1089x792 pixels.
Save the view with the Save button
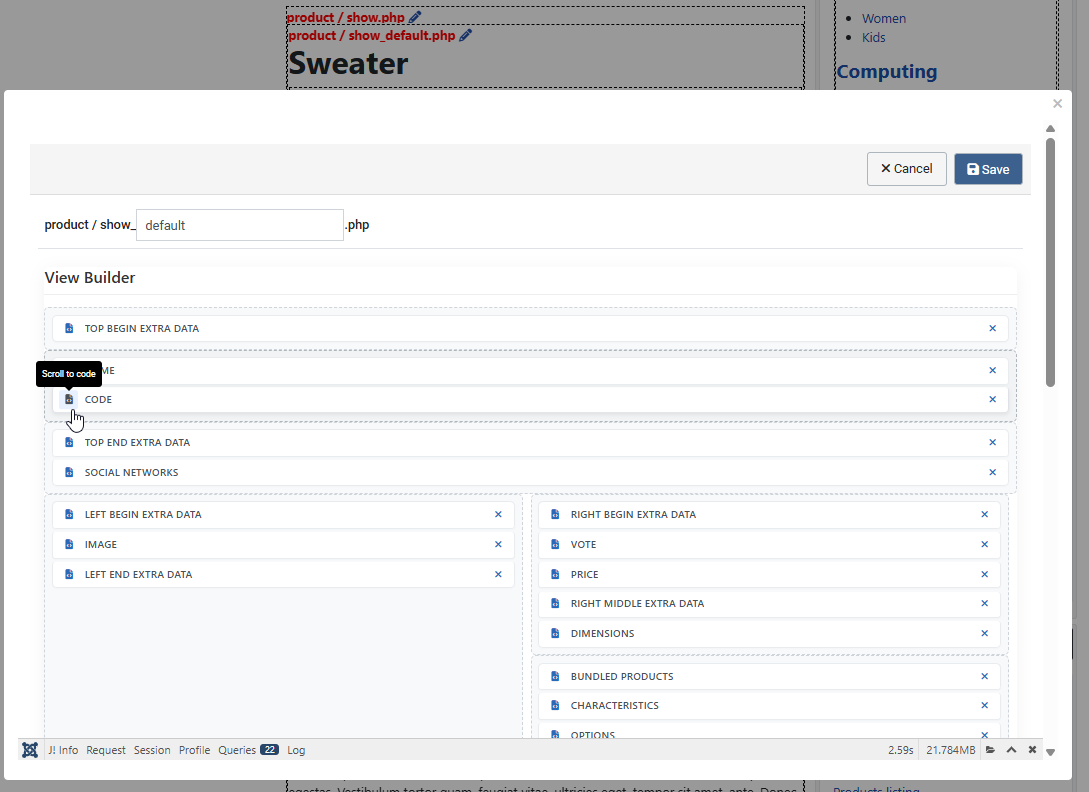click(988, 169)
